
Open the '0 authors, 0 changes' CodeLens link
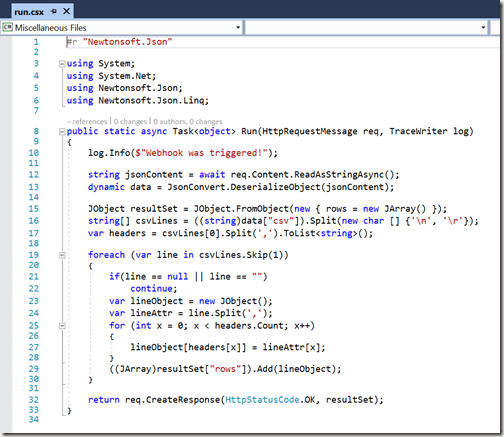click(x=188, y=121)
